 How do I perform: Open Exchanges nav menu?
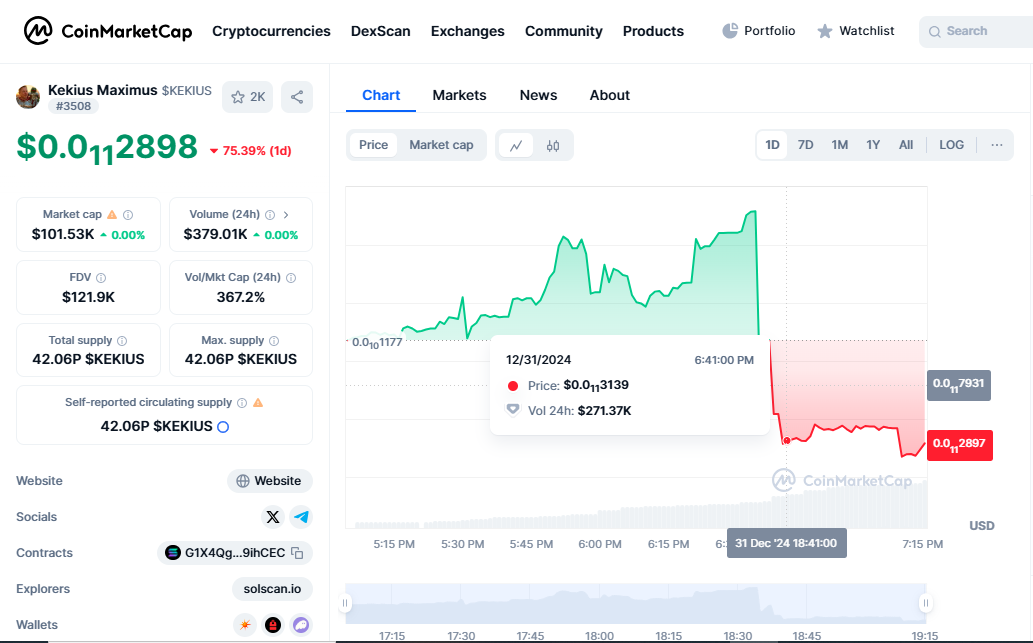(x=468, y=31)
